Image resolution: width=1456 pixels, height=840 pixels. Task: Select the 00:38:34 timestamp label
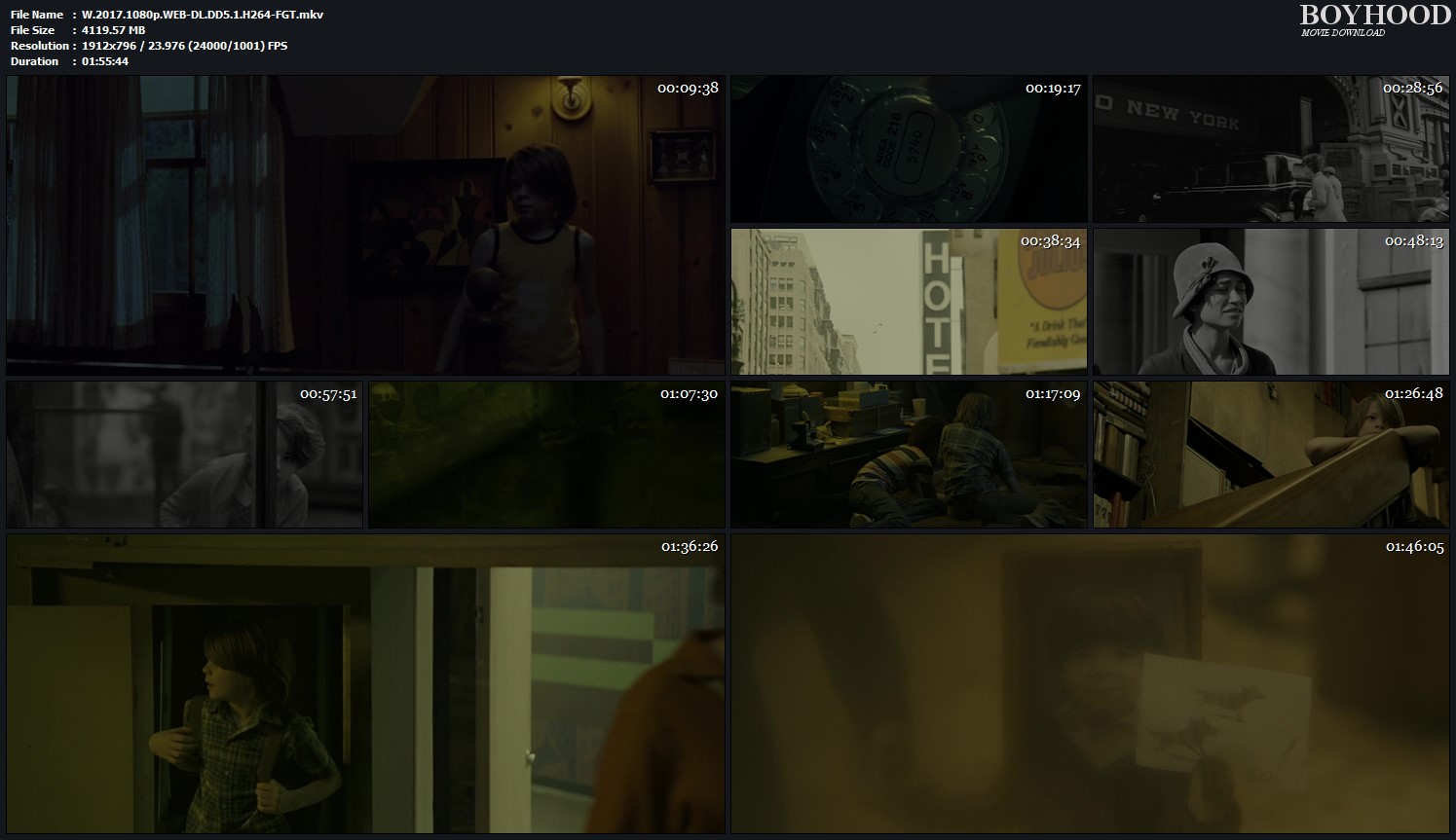(1051, 241)
